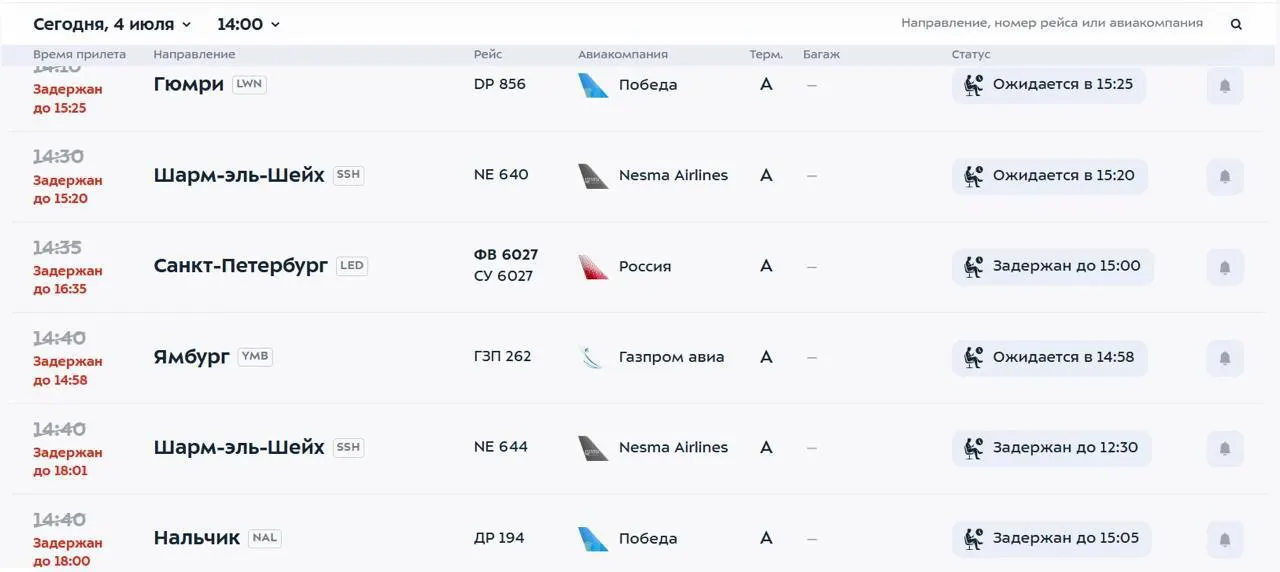Click the Газпром авиа logo icon
The image size is (1280, 572).
pyautogui.click(x=593, y=357)
